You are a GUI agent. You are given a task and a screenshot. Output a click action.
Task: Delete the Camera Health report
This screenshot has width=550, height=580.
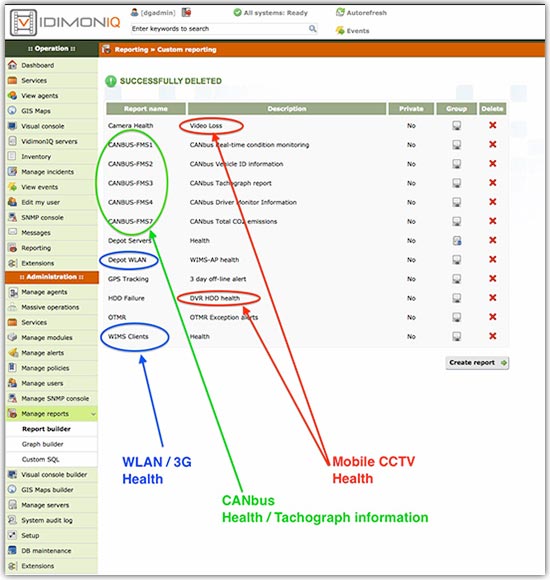[492, 125]
